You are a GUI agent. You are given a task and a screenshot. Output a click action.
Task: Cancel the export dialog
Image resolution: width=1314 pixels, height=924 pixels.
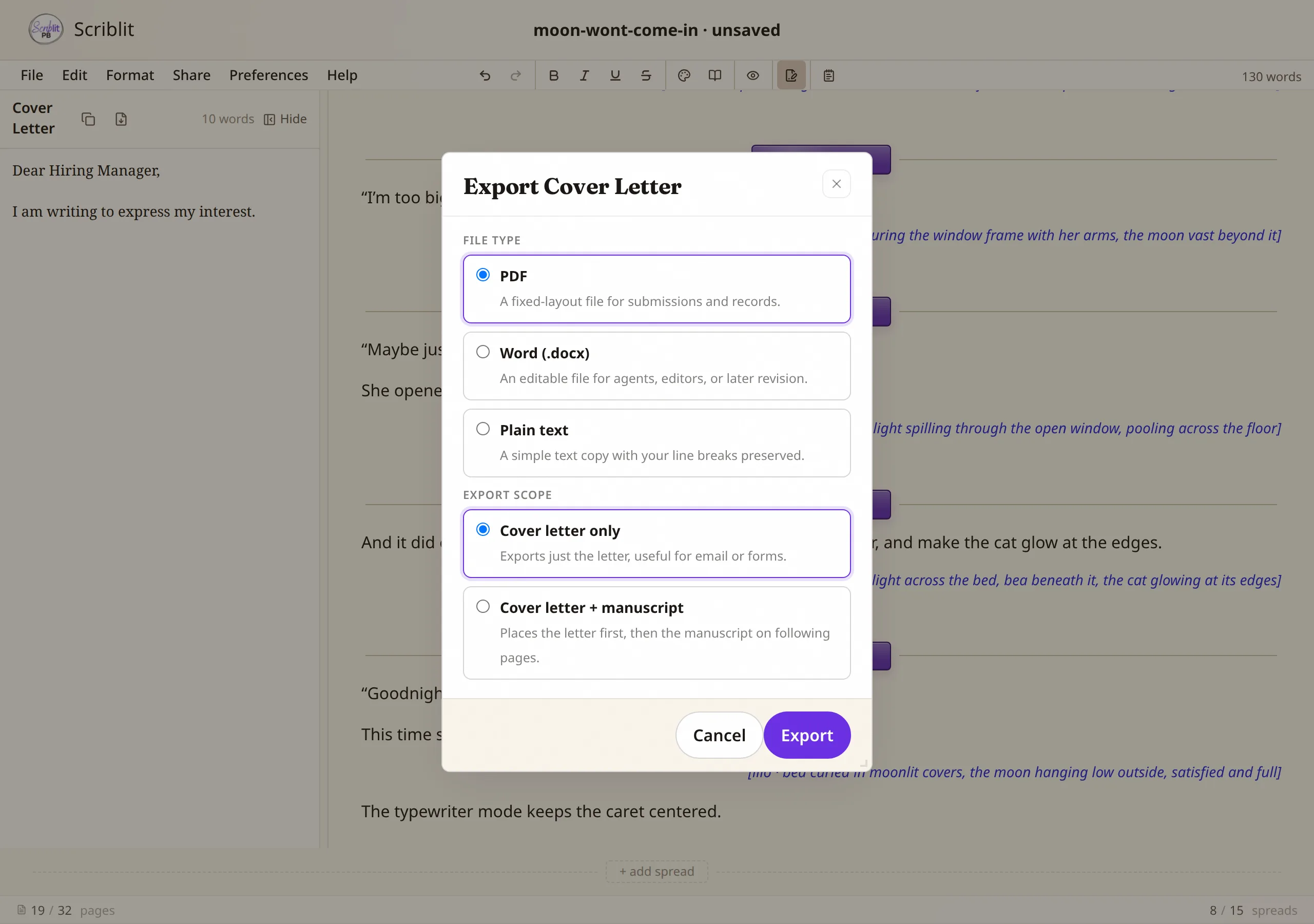pos(719,735)
